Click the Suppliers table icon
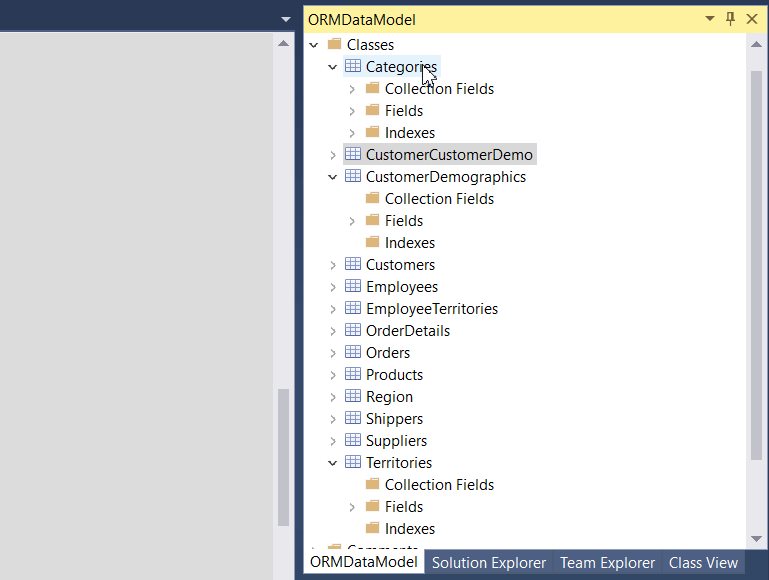769x580 pixels. tap(353, 440)
